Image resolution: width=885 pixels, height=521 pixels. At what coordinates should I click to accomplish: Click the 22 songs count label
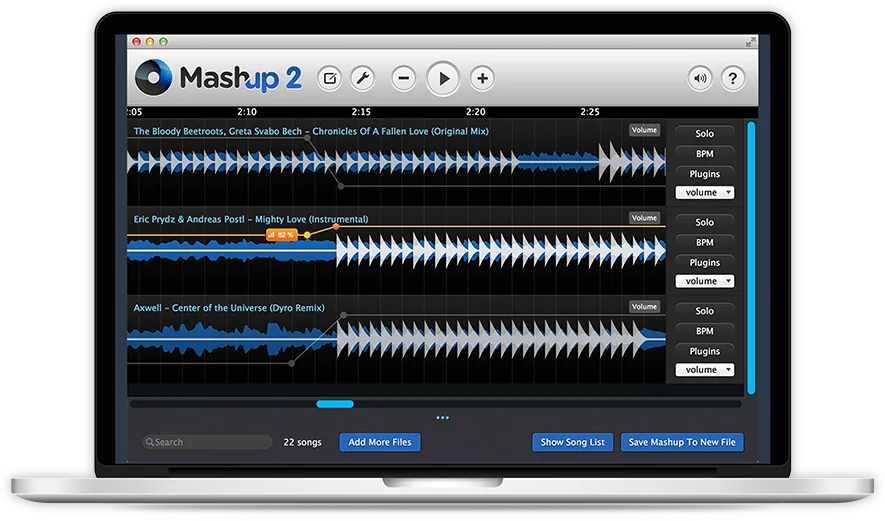tap(302, 442)
